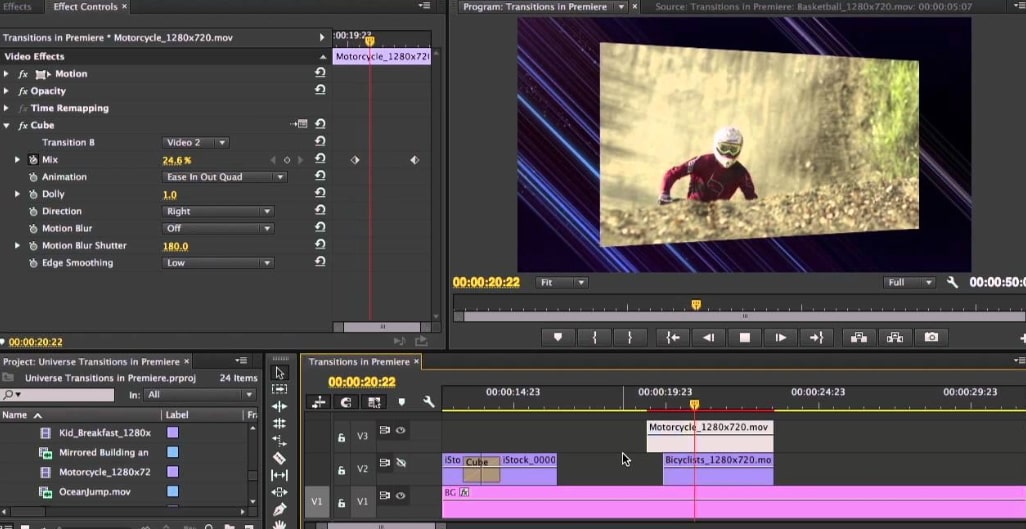Toggle Mix animation stopwatch
This screenshot has height=529, width=1026.
pyautogui.click(x=33, y=160)
